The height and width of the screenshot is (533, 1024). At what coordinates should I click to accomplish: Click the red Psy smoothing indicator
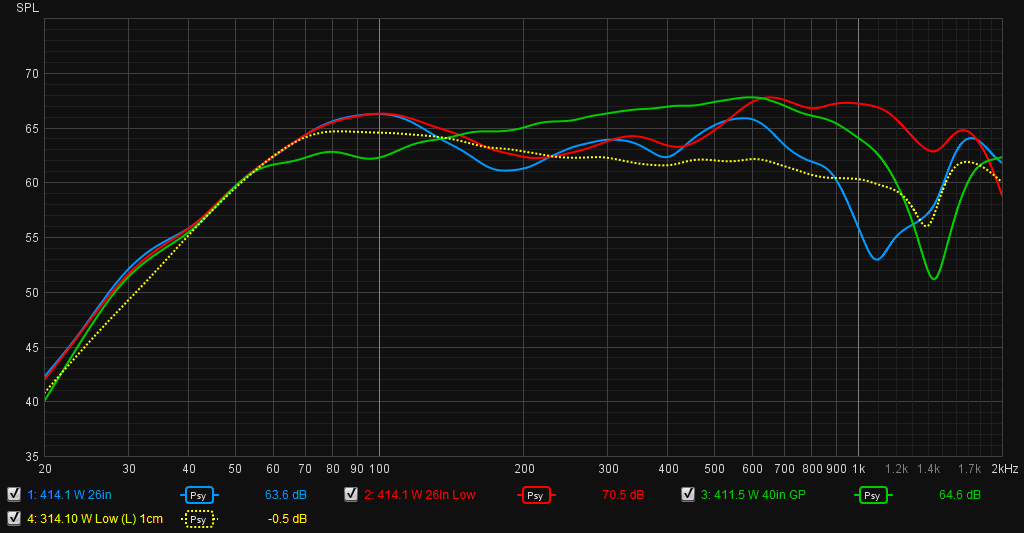pos(536,495)
